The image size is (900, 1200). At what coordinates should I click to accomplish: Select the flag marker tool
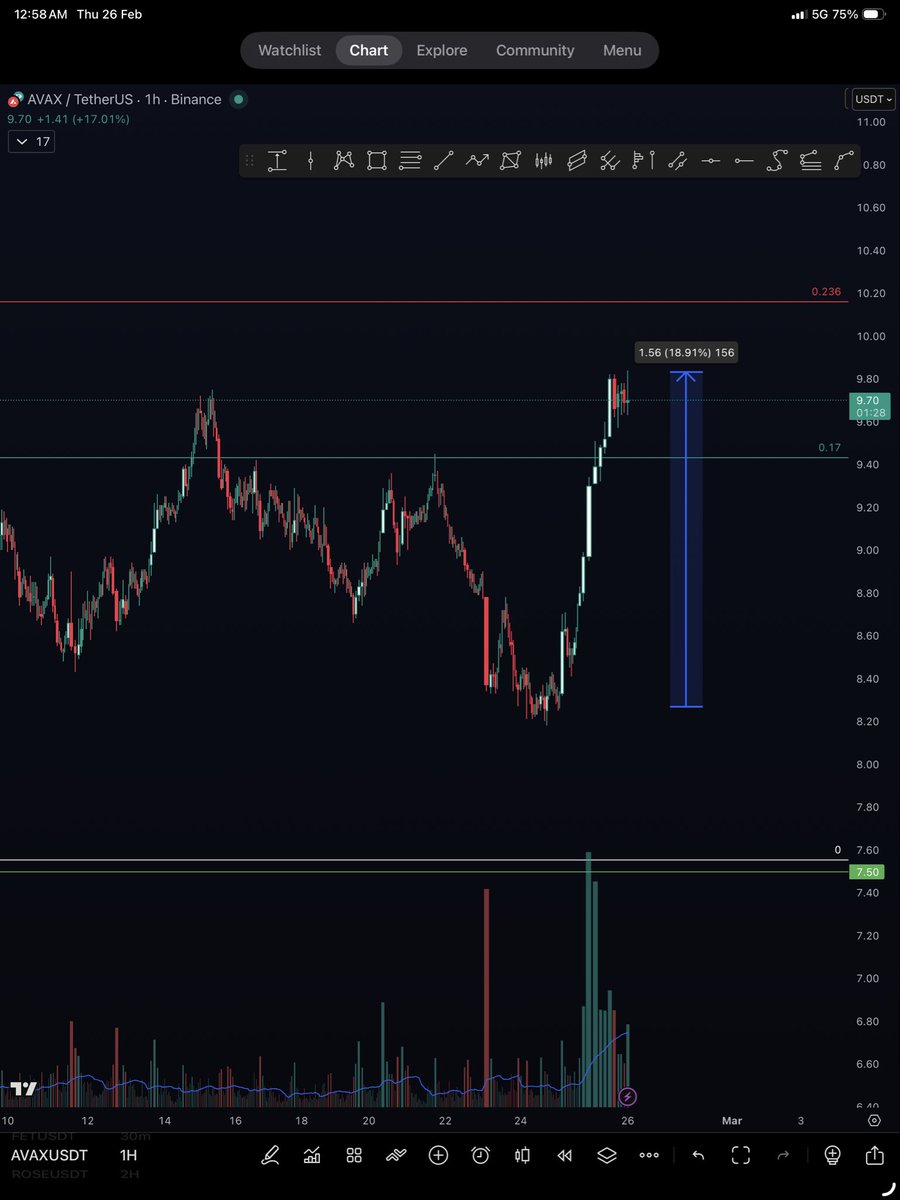click(644, 160)
